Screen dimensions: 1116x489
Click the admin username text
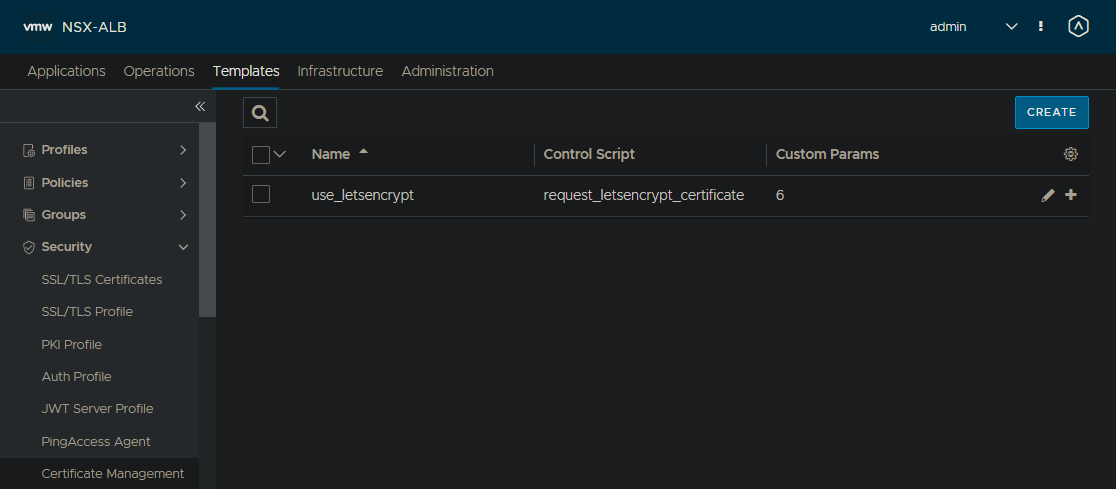click(x=948, y=27)
